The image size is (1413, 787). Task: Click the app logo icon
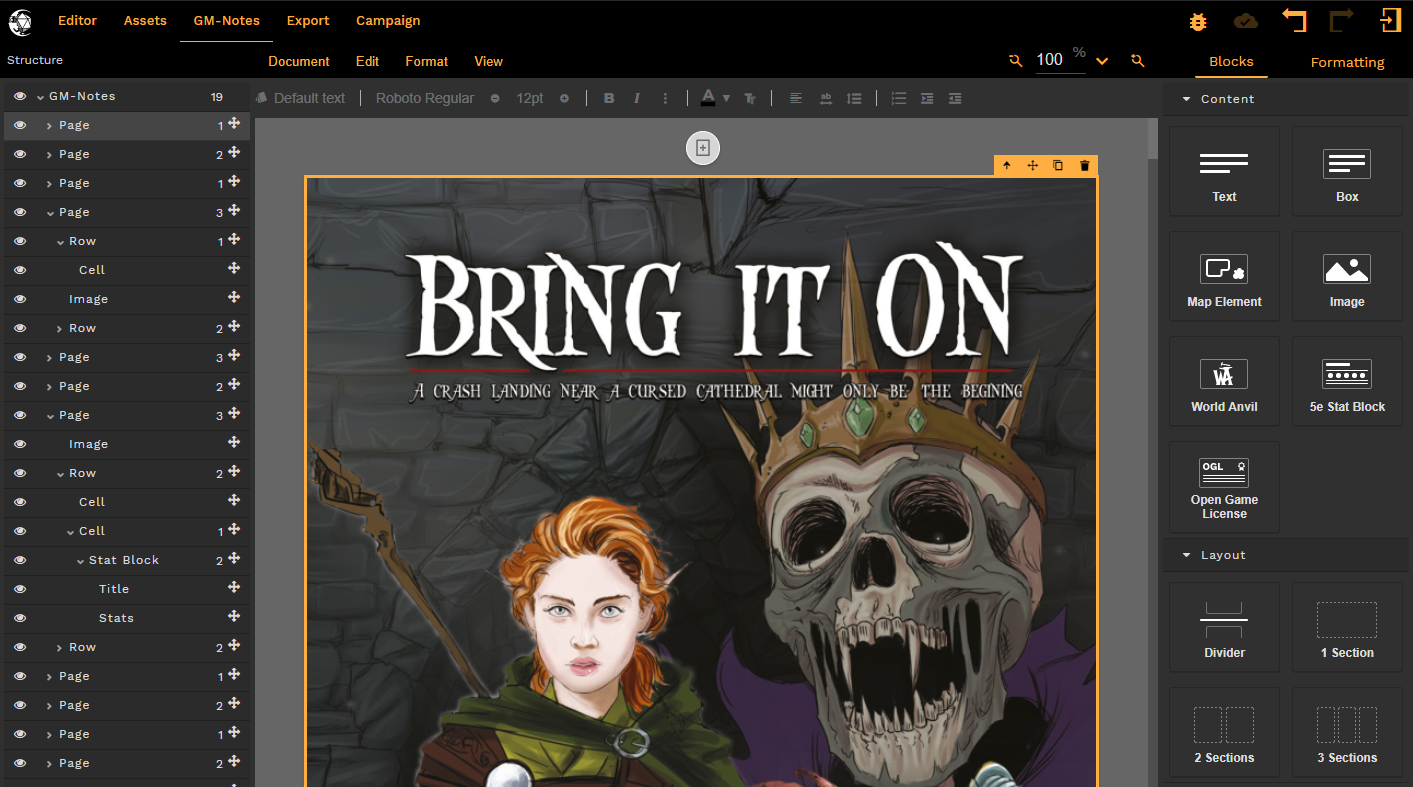20,21
